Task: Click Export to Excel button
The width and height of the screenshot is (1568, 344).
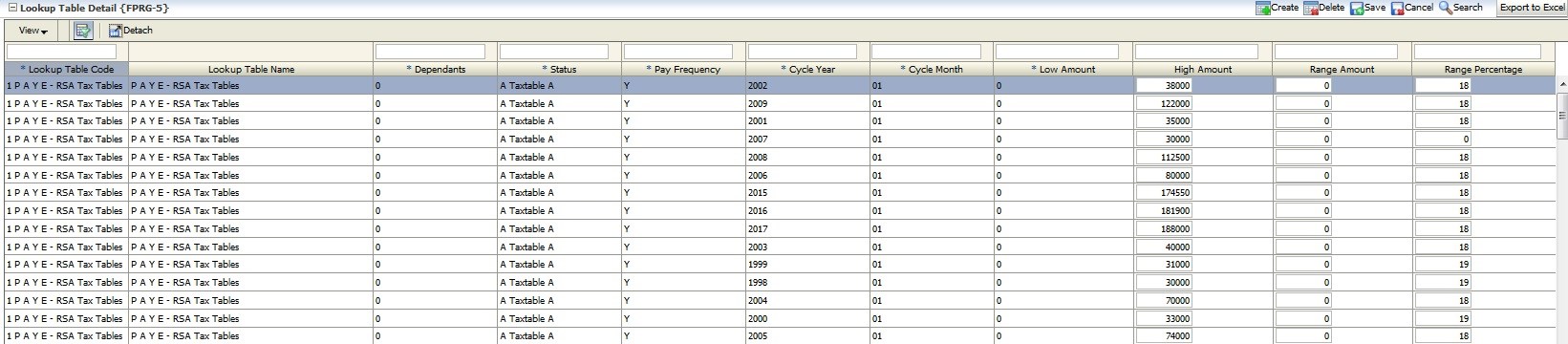Action: [x=1532, y=8]
